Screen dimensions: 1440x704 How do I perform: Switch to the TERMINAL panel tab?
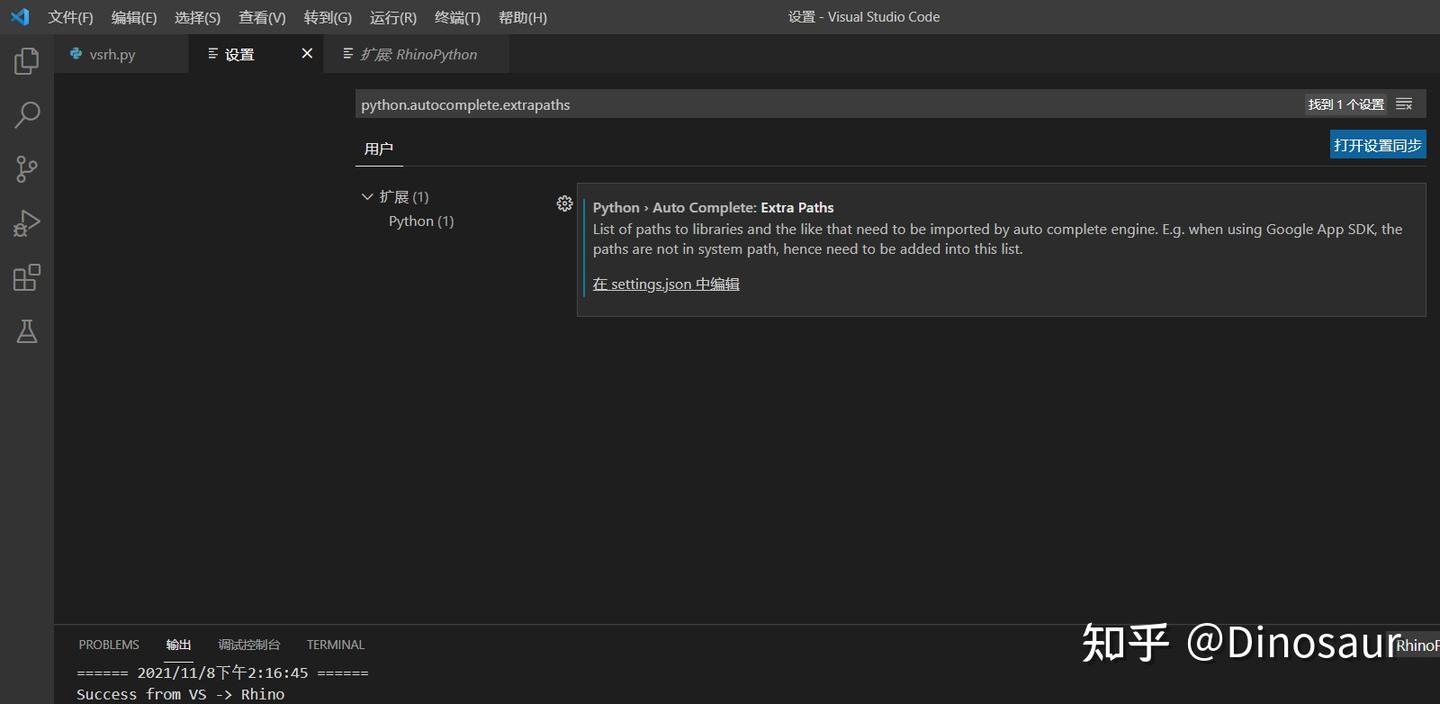[334, 644]
